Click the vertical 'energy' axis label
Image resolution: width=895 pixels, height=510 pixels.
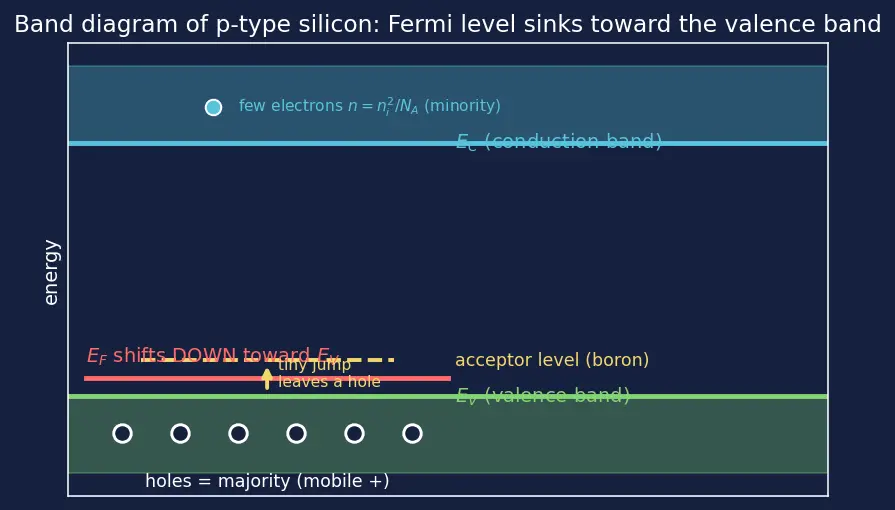point(51,272)
